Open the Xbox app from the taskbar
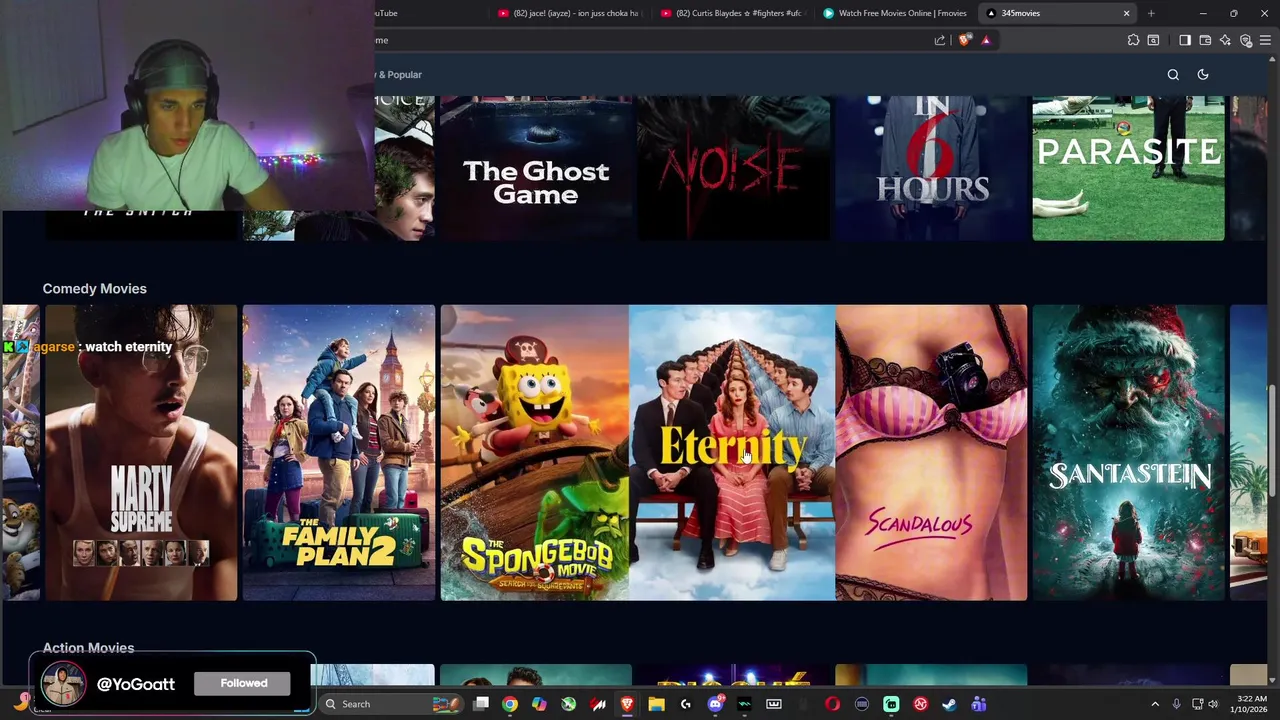Image resolution: width=1280 pixels, height=720 pixels. pyautogui.click(x=569, y=704)
